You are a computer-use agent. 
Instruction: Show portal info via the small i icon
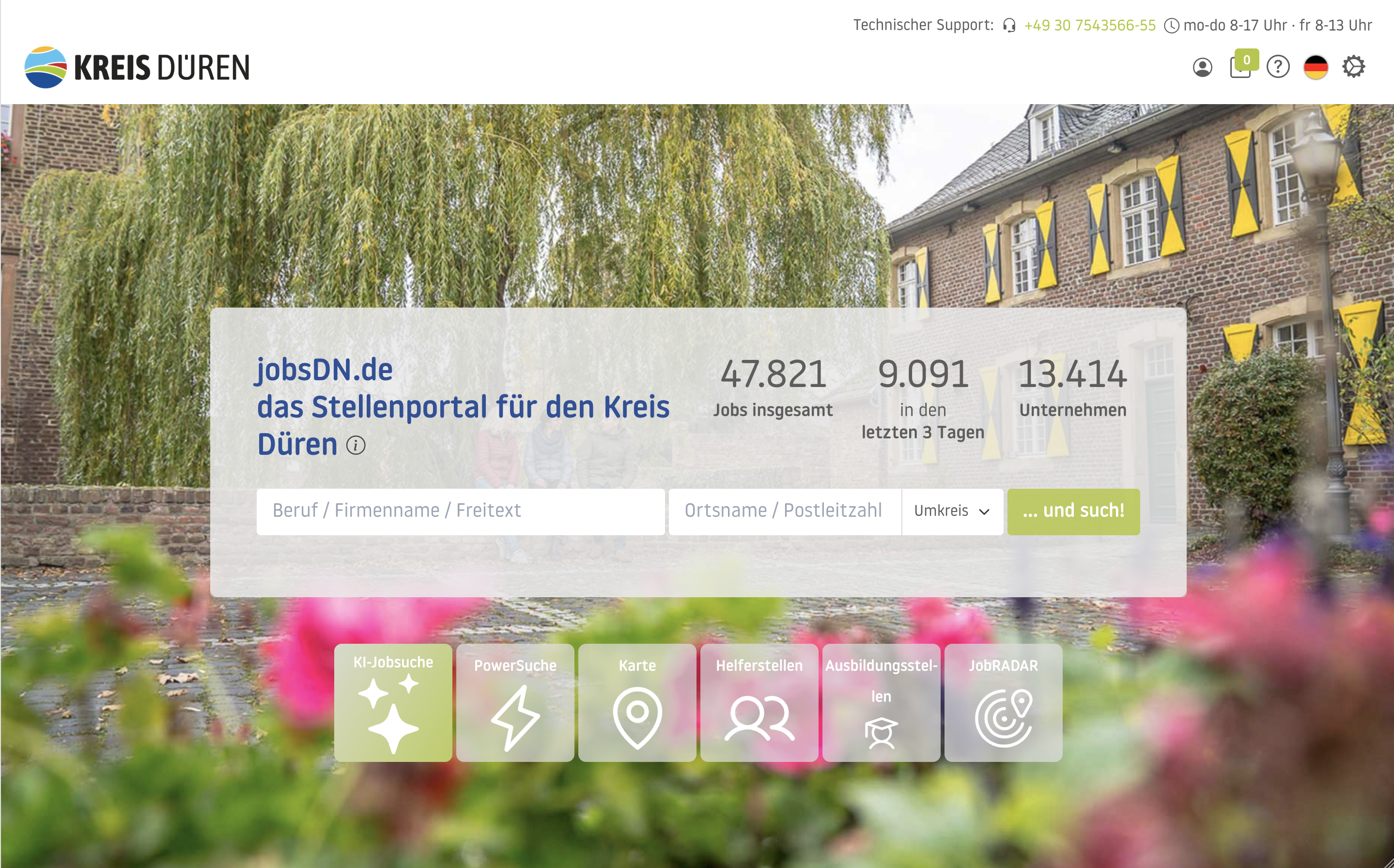point(356,444)
